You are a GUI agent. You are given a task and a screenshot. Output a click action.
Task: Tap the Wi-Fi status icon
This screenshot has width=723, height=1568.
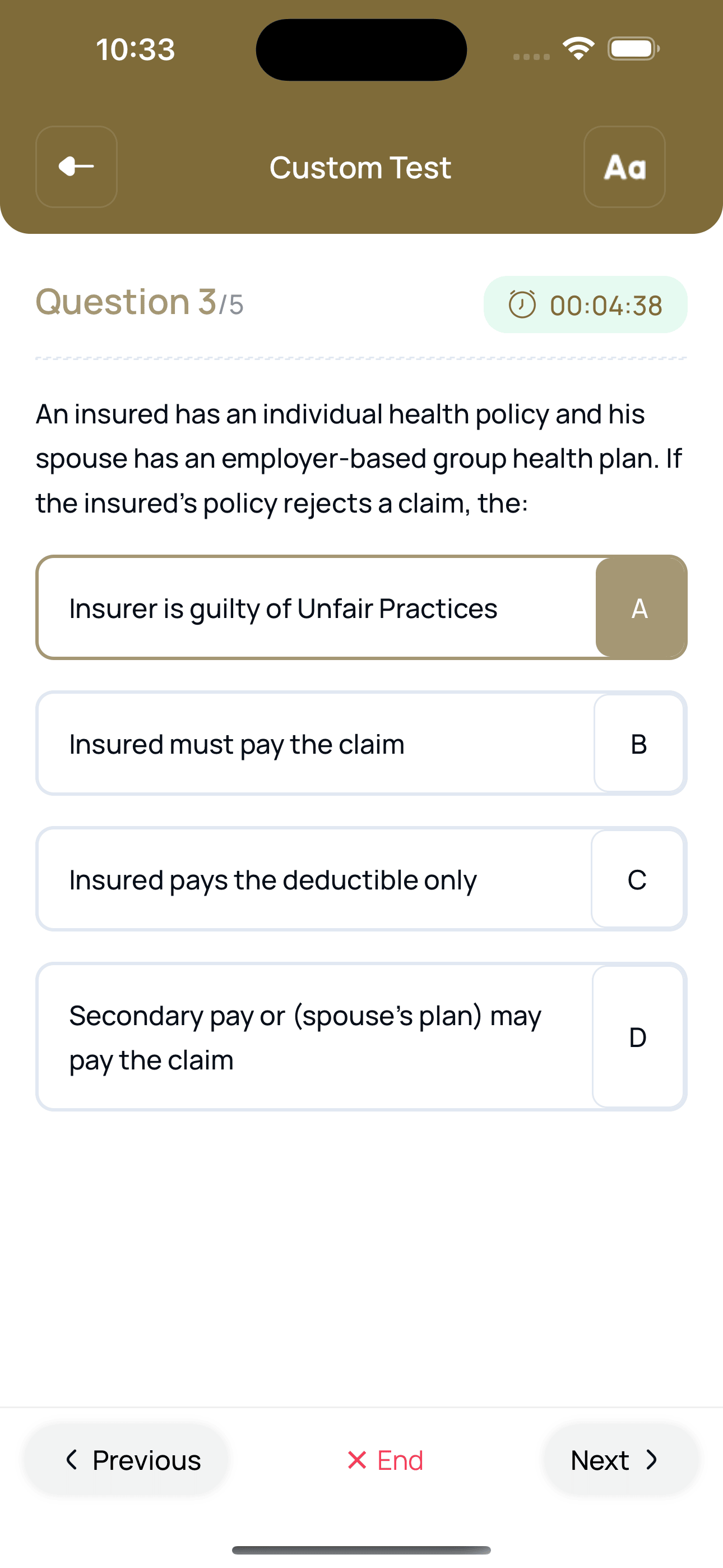[x=578, y=49]
